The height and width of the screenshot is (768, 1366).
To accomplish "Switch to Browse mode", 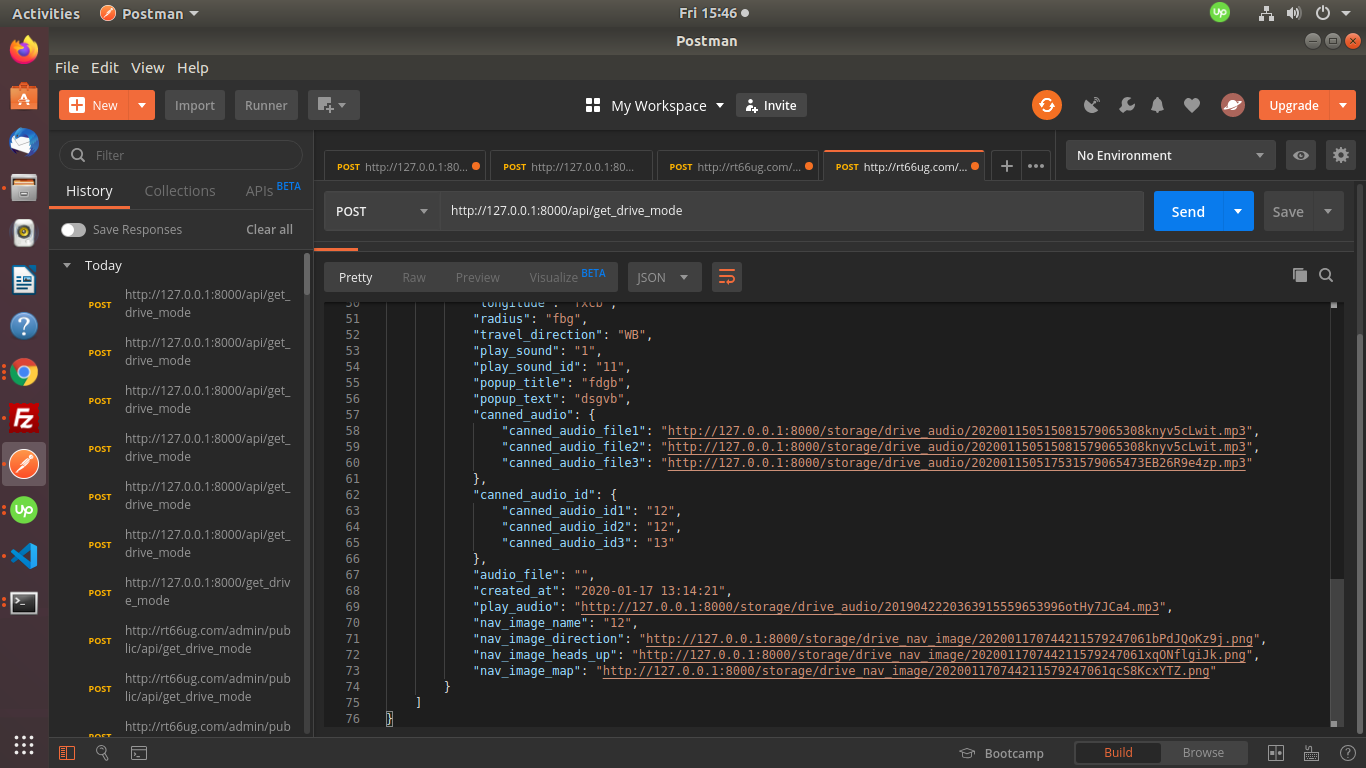I will tap(1203, 753).
